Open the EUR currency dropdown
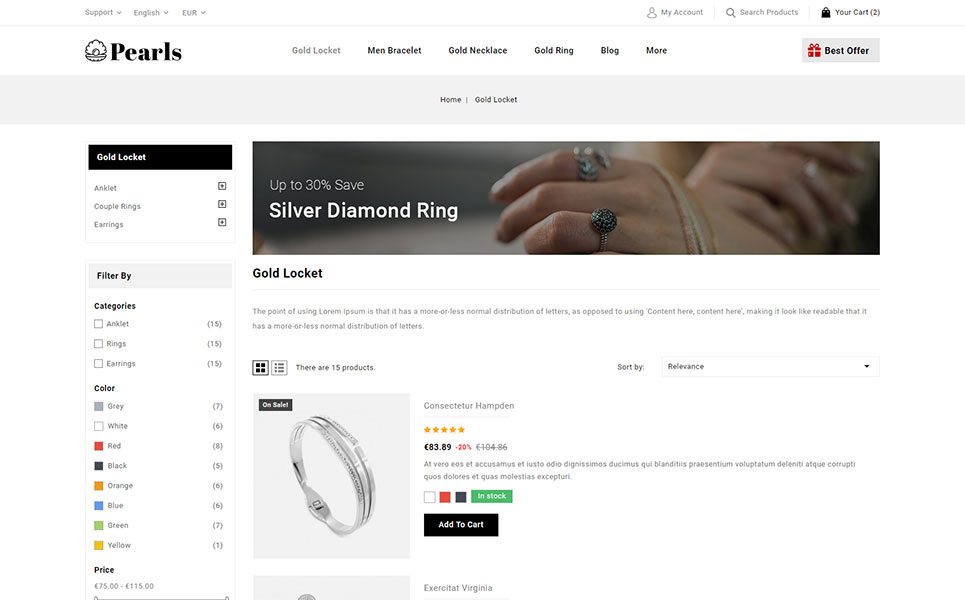965x600 pixels. 194,12
